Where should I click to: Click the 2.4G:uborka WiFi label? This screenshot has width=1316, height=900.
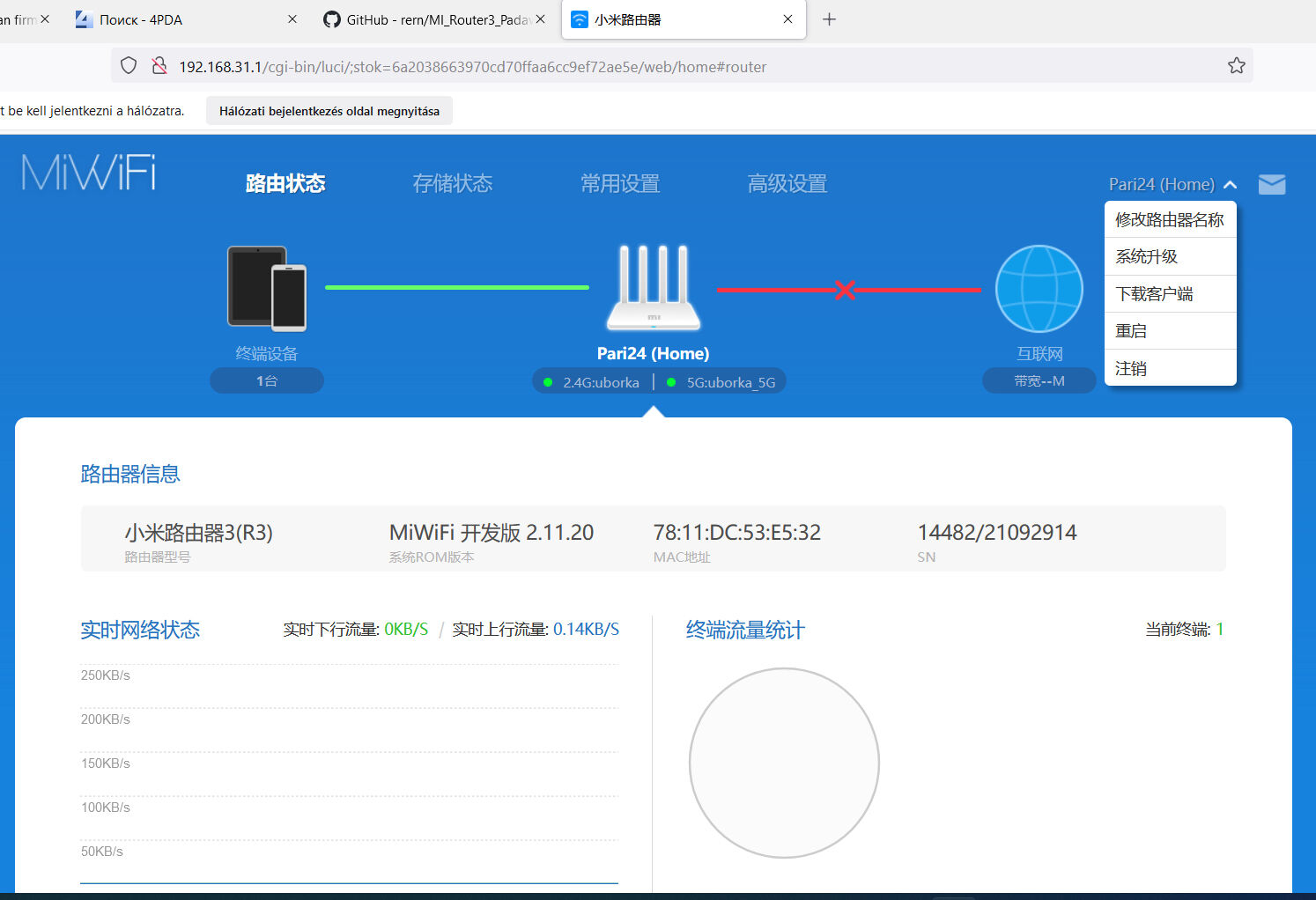pos(602,382)
